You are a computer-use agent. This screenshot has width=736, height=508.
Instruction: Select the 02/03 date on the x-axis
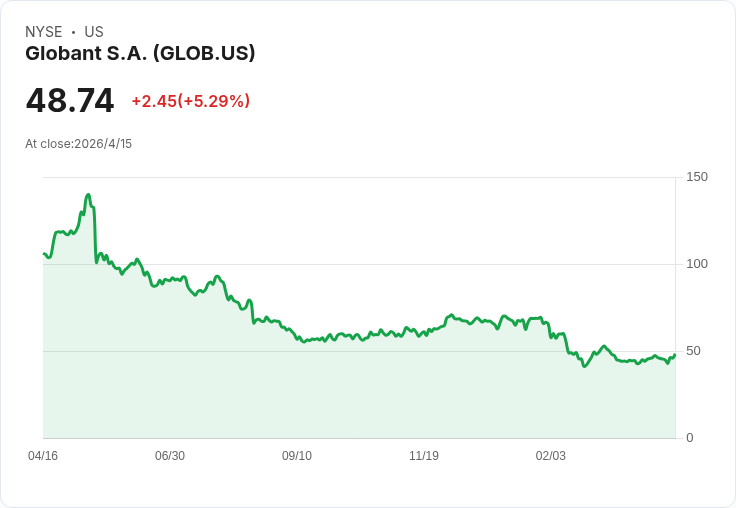point(551,456)
